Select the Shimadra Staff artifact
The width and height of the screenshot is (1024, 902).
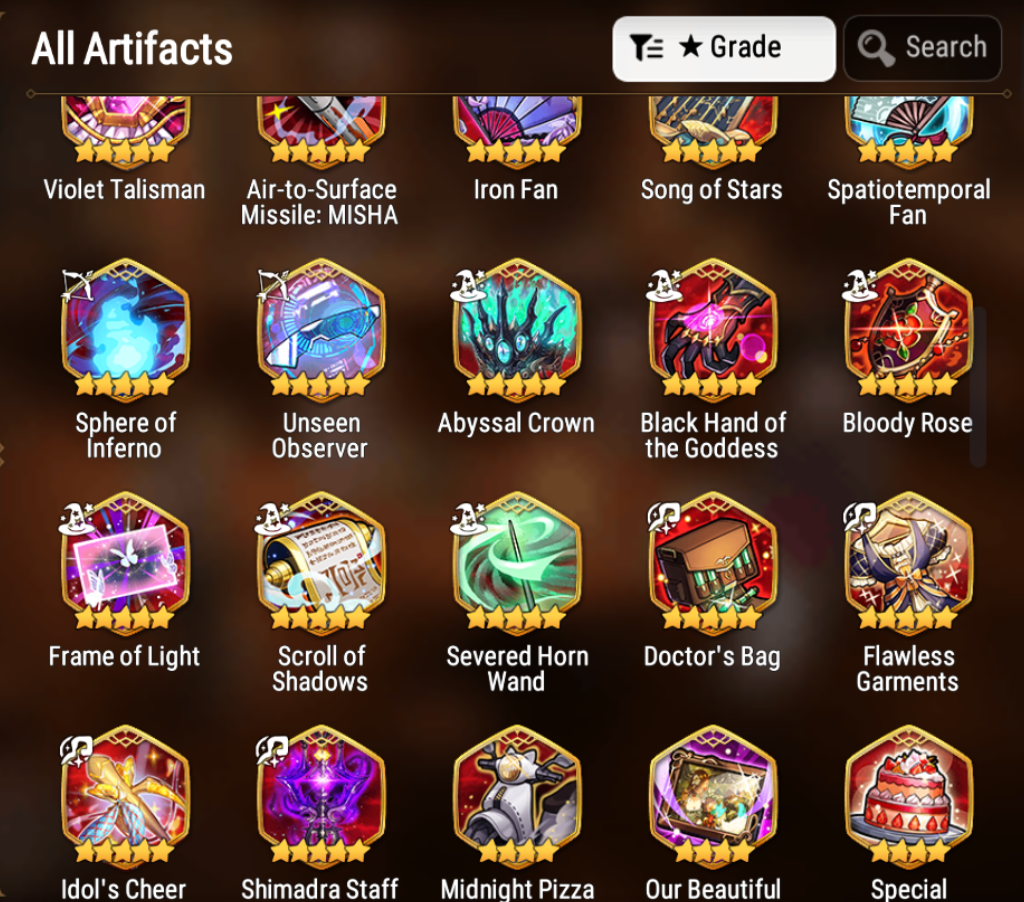tap(321, 795)
